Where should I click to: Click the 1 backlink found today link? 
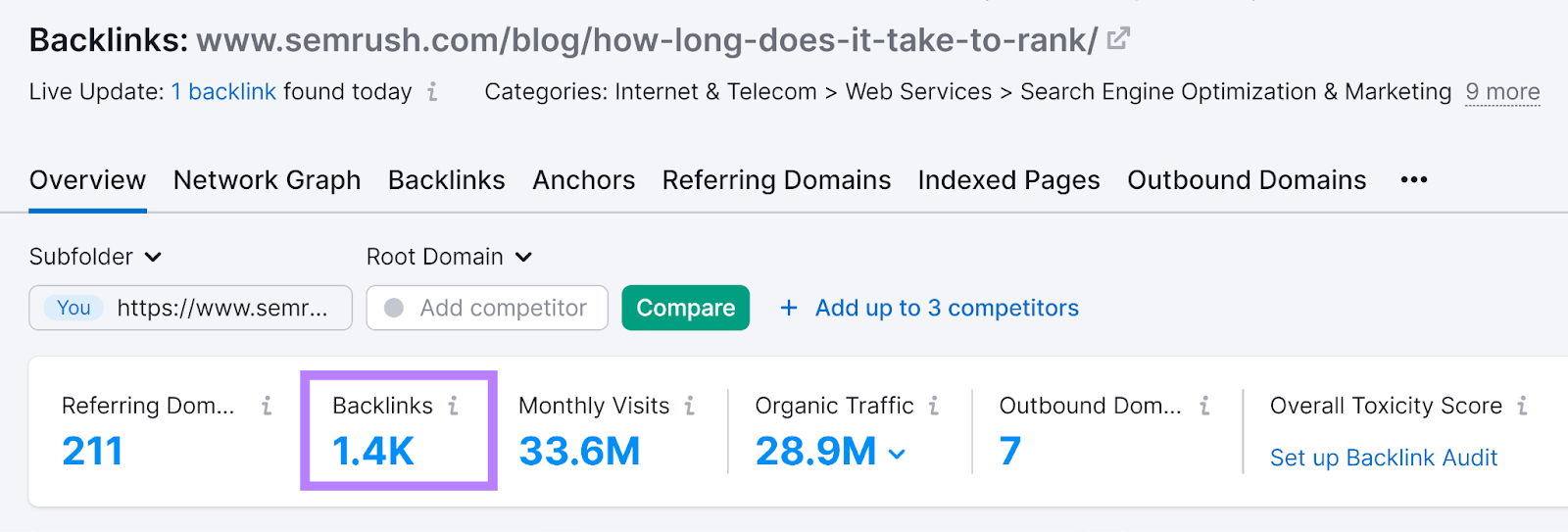223,92
